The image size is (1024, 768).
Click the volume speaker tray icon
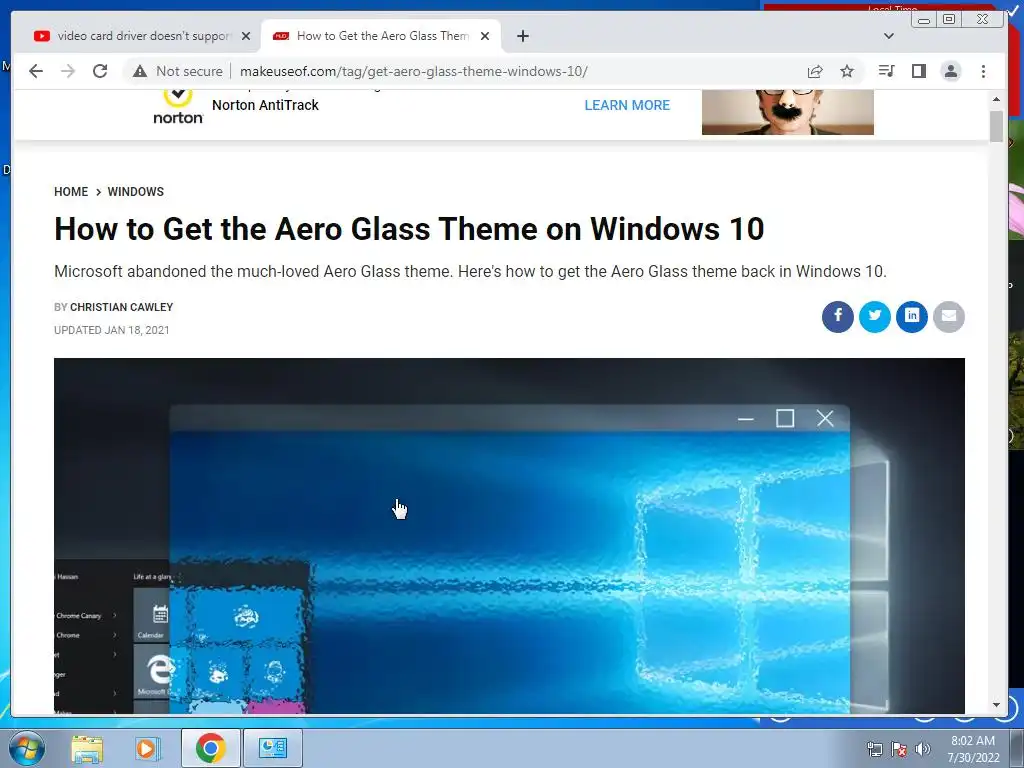(x=923, y=750)
